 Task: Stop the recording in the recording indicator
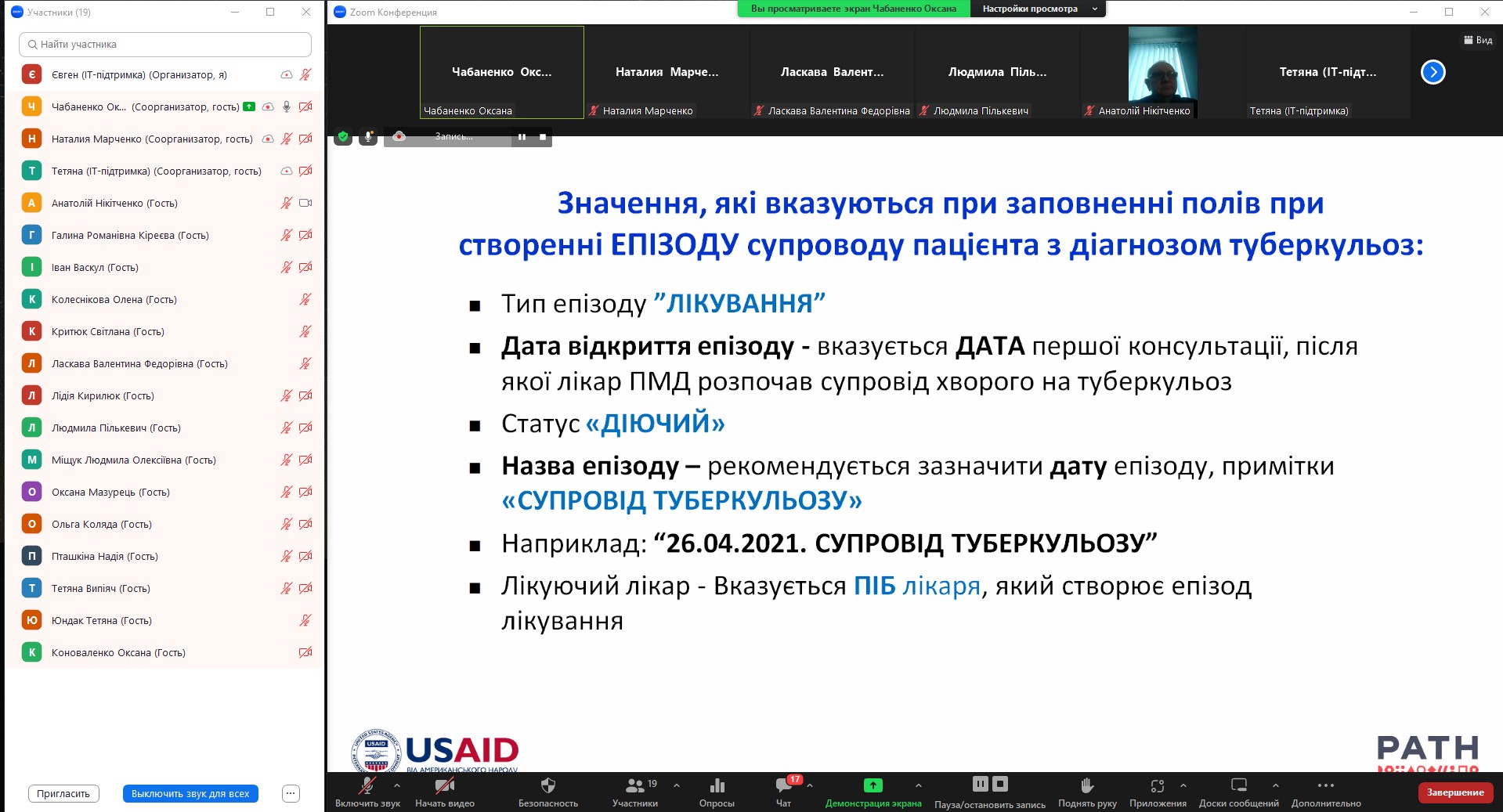[x=543, y=137]
